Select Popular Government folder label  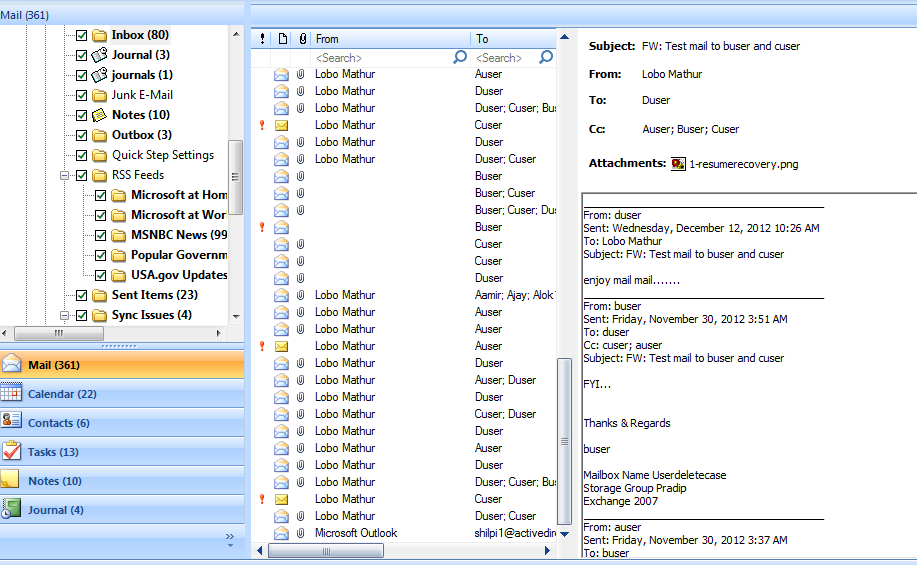point(178,255)
